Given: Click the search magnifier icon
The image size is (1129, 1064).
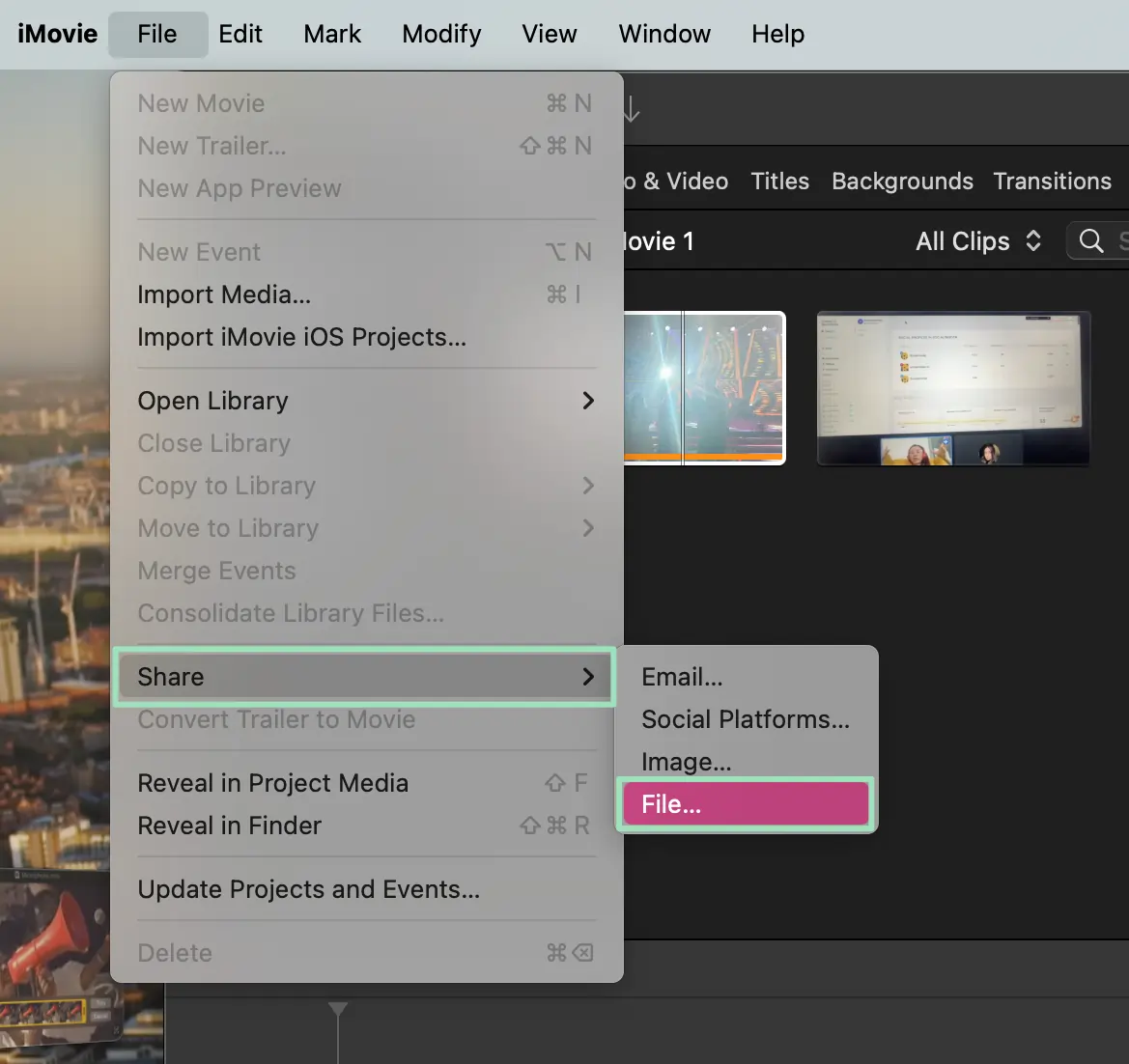Looking at the screenshot, I should 1091,241.
